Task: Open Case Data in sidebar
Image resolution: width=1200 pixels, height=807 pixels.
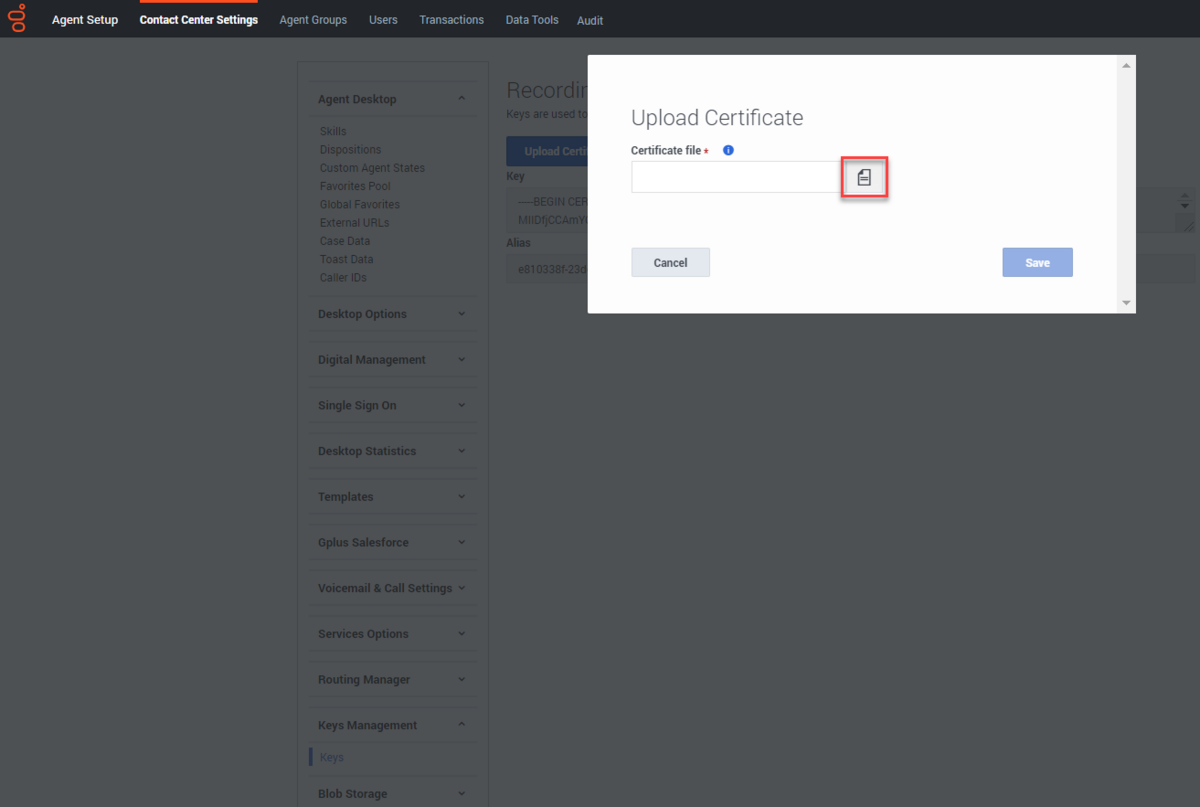Action: coord(345,241)
